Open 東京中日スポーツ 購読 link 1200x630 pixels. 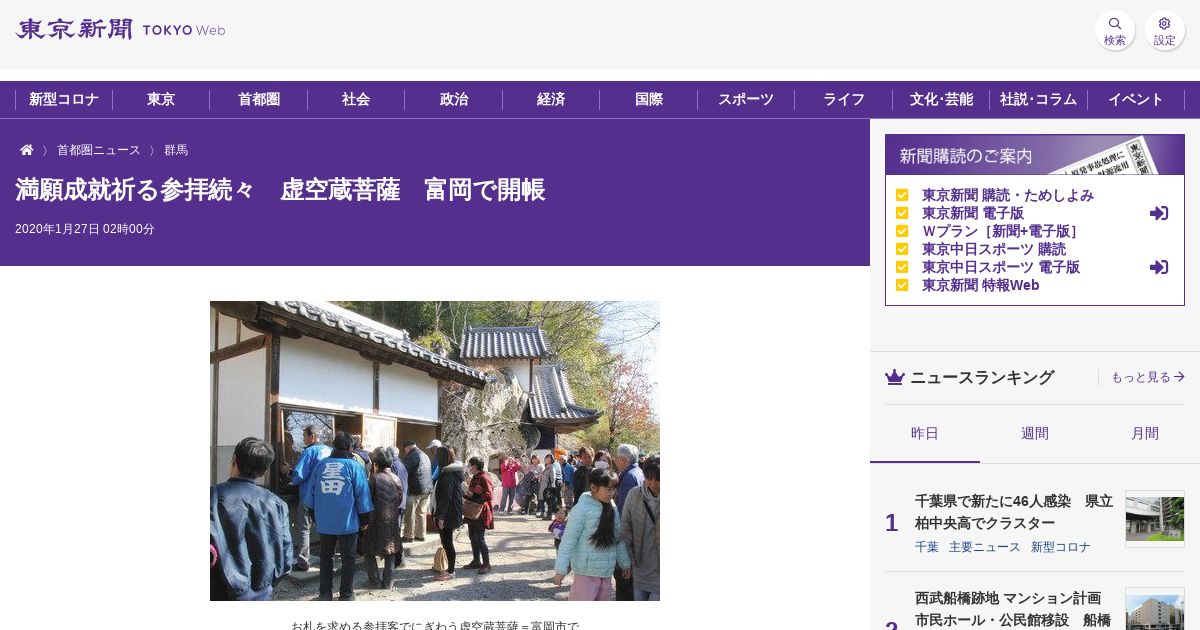994,249
